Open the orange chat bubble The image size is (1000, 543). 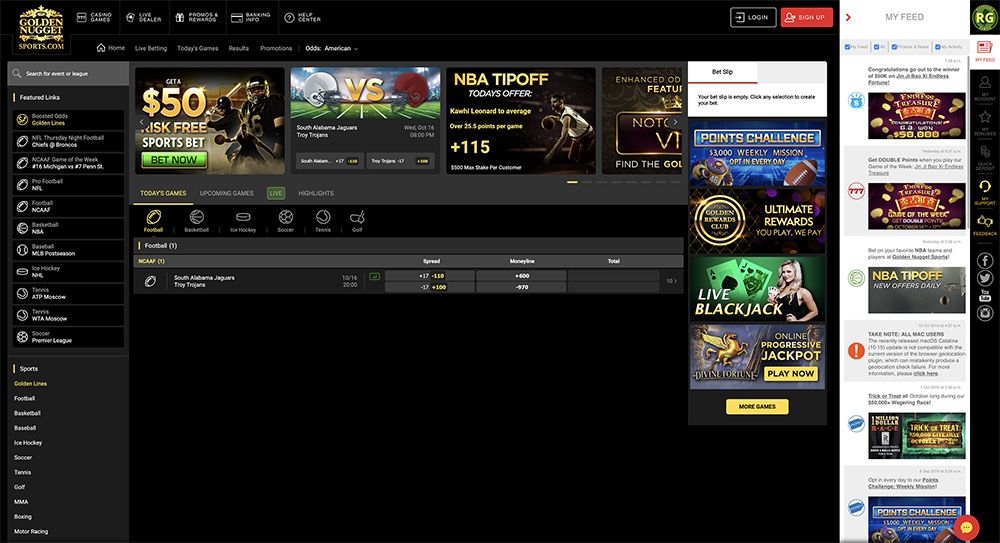point(966,528)
